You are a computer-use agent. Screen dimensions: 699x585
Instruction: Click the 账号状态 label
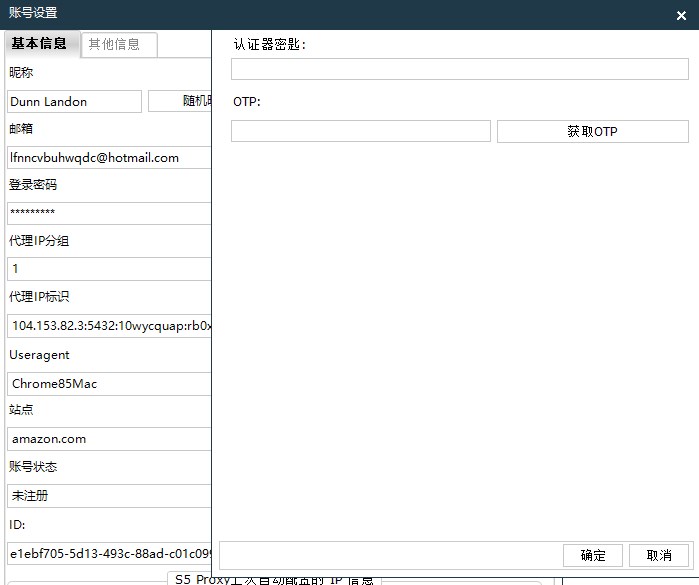pos(33,466)
